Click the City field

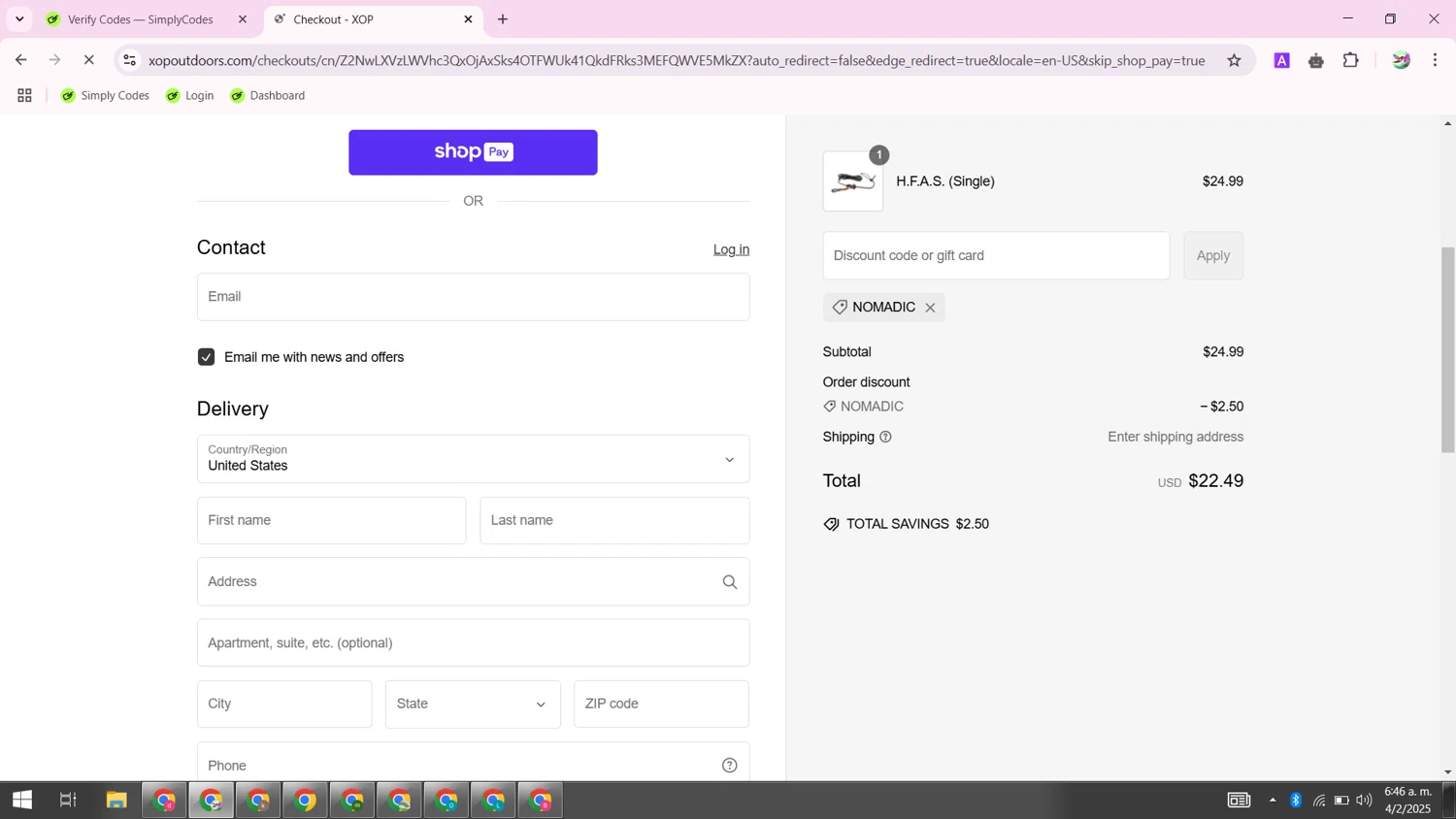coord(284,704)
